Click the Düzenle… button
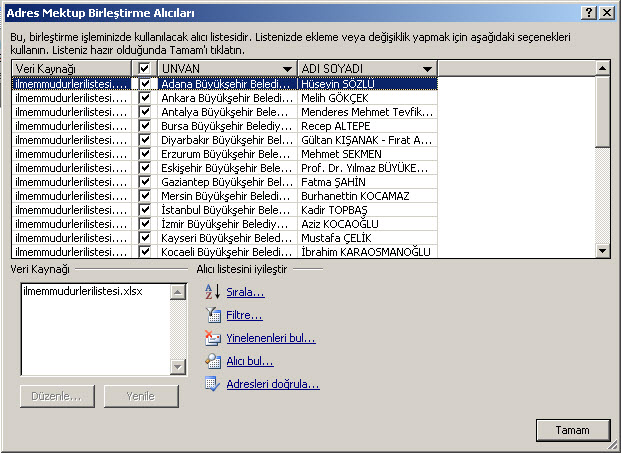 pyautogui.click(x=57, y=396)
